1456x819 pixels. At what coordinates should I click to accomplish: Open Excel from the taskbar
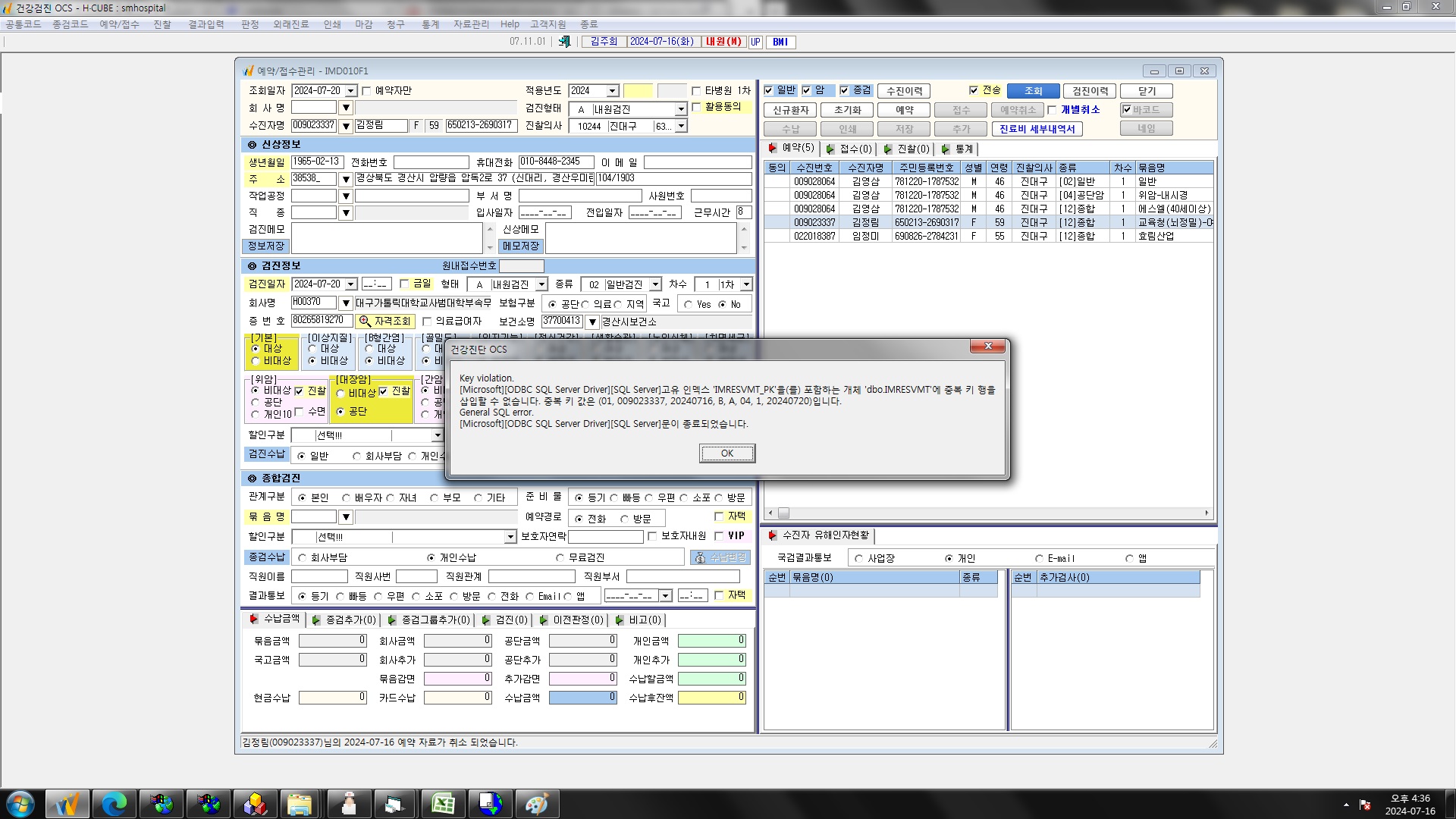[444, 804]
